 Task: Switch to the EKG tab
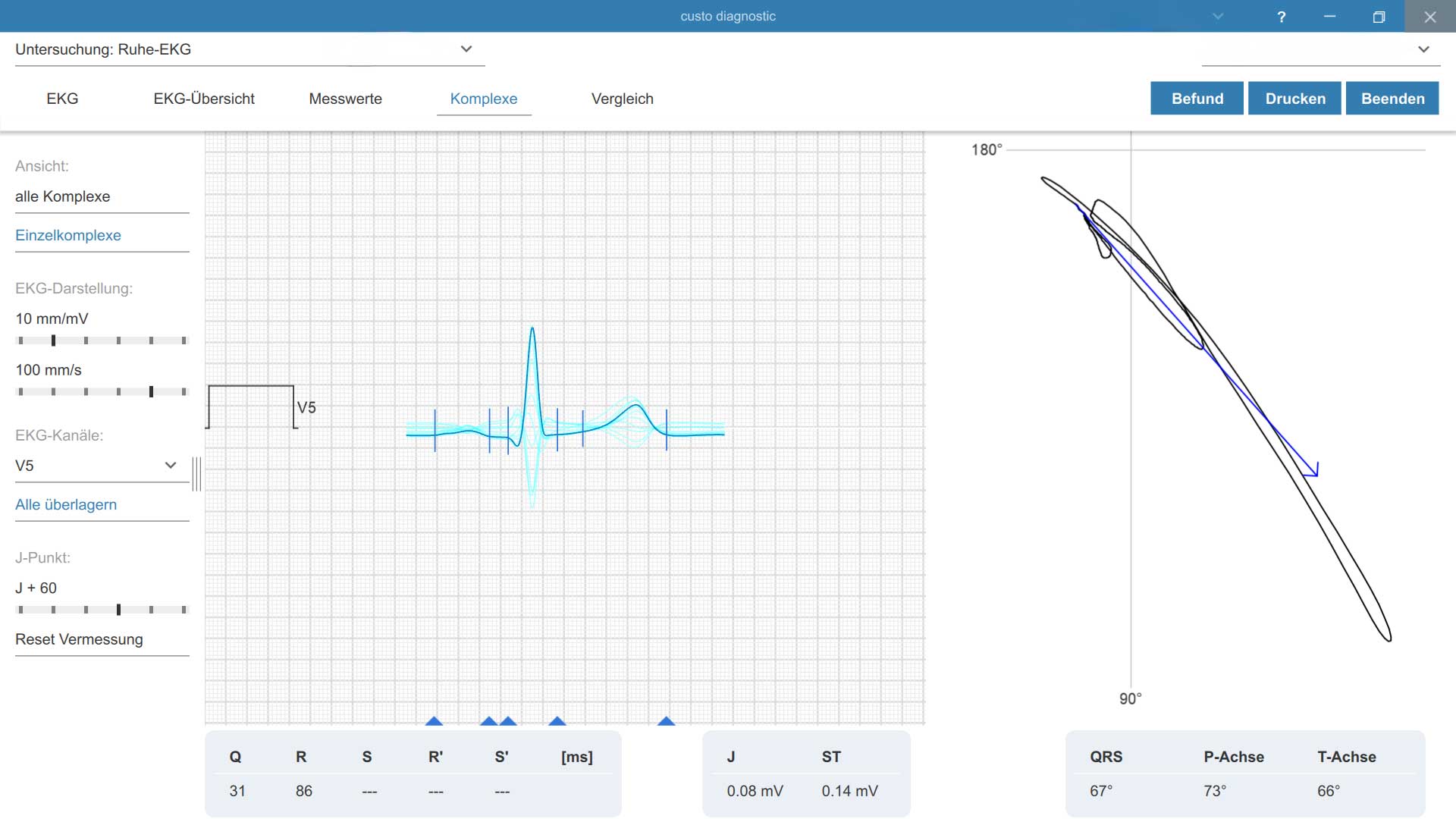(x=62, y=99)
